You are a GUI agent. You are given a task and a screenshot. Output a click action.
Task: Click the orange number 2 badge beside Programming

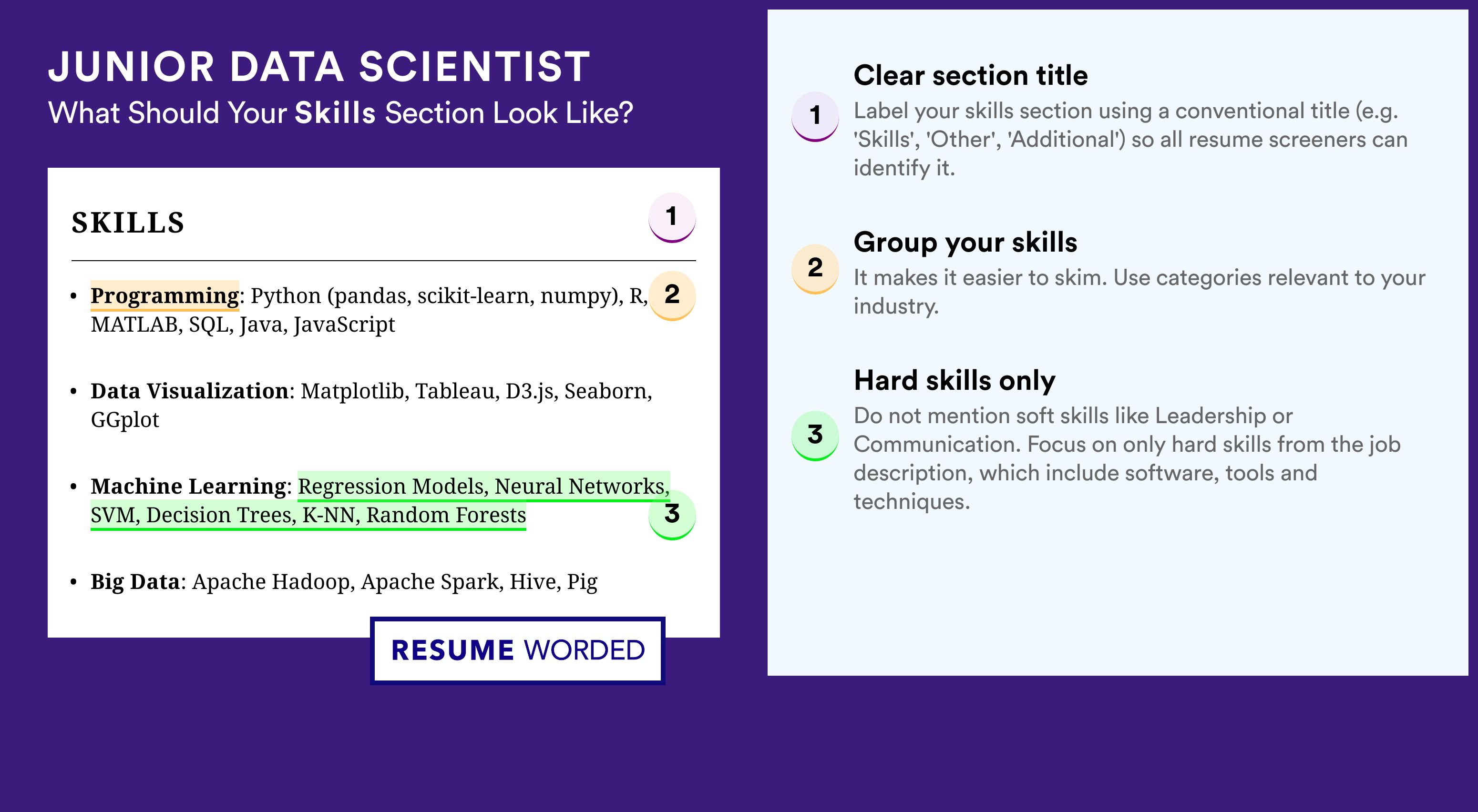click(672, 295)
